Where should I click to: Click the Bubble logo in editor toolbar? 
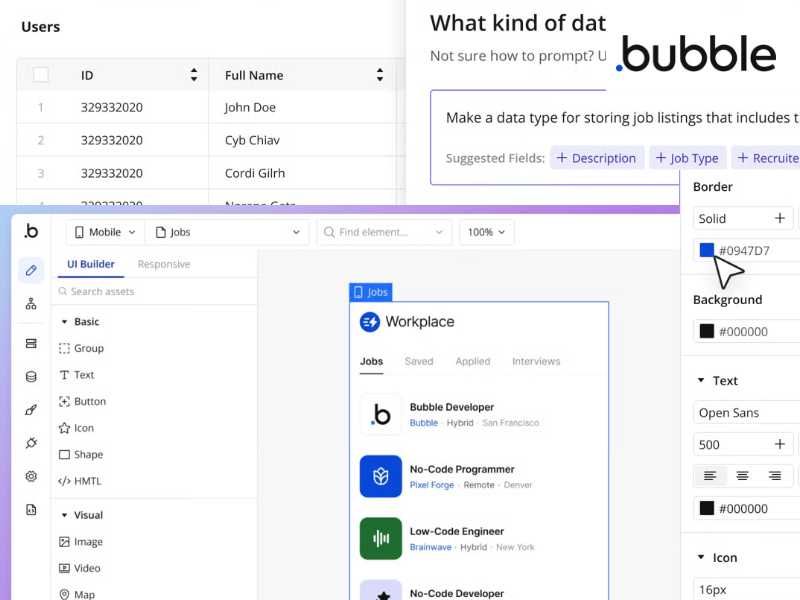click(x=31, y=231)
